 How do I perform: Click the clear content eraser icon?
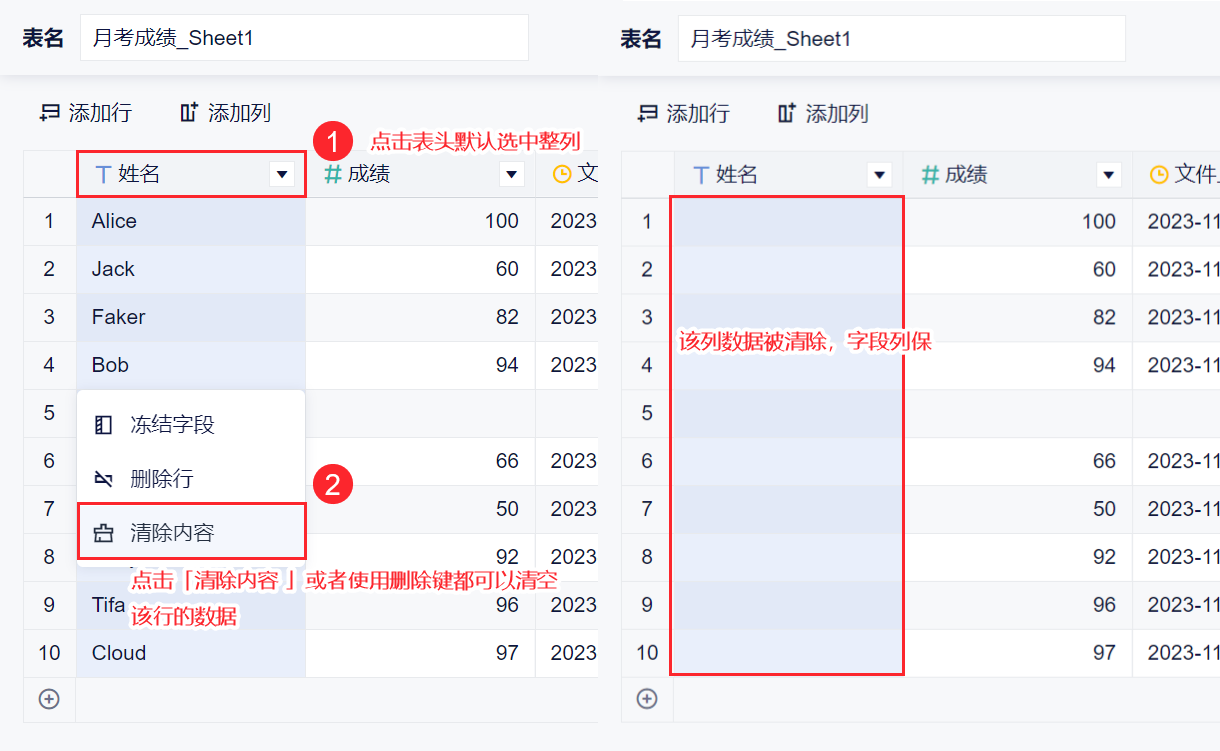tap(104, 533)
